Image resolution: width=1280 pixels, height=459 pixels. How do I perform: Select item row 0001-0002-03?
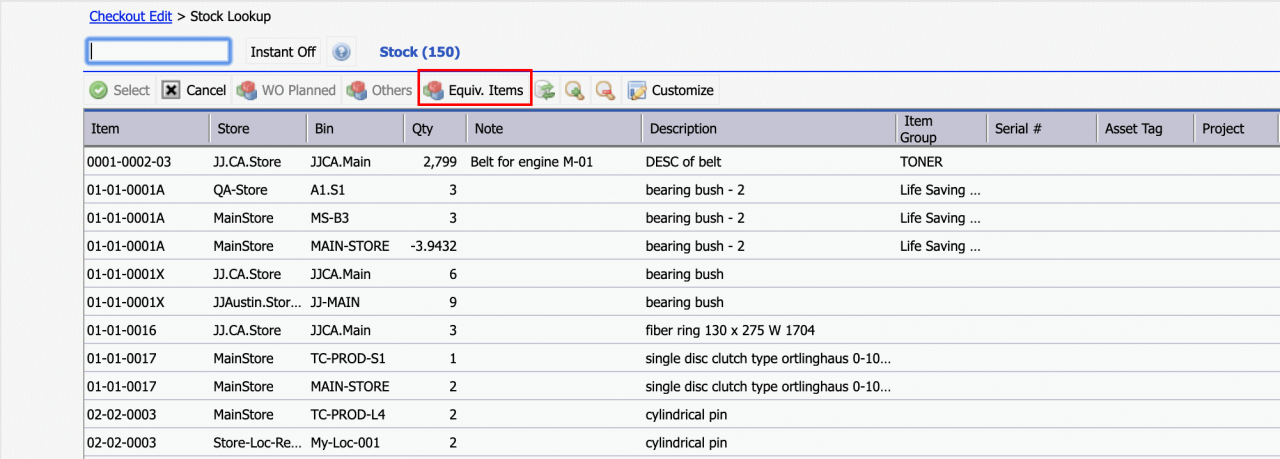tap(129, 161)
